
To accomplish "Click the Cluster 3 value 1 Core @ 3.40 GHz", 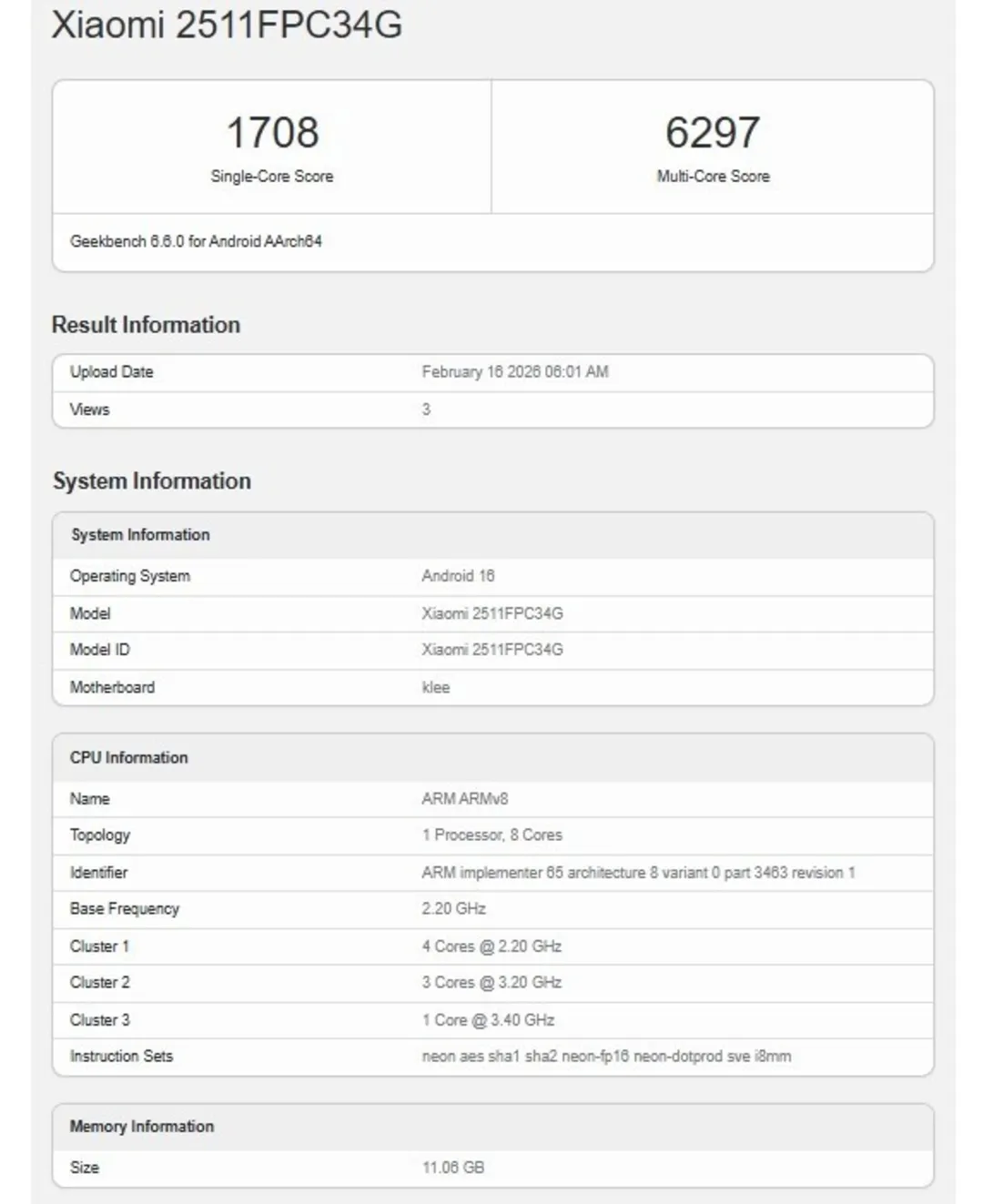I will [488, 1019].
